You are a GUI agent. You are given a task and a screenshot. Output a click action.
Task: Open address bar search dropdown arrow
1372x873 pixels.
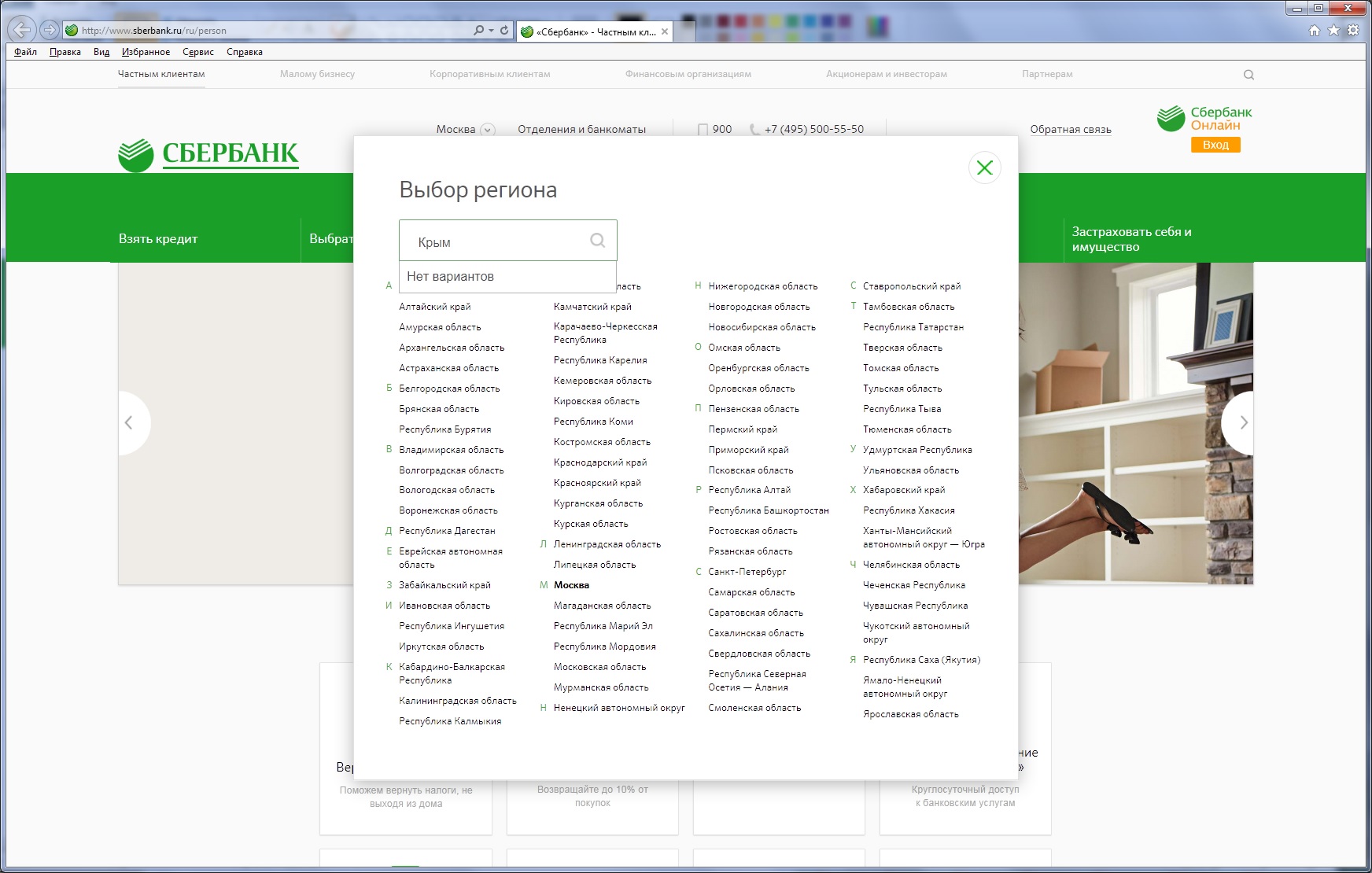492,31
